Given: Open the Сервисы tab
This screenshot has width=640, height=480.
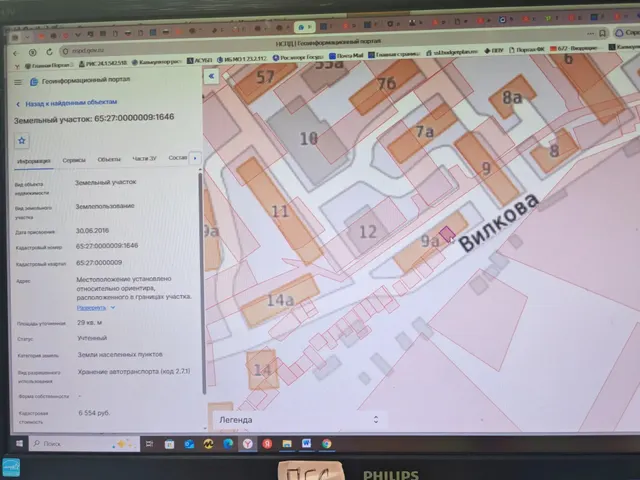Looking at the screenshot, I should click(x=74, y=160).
